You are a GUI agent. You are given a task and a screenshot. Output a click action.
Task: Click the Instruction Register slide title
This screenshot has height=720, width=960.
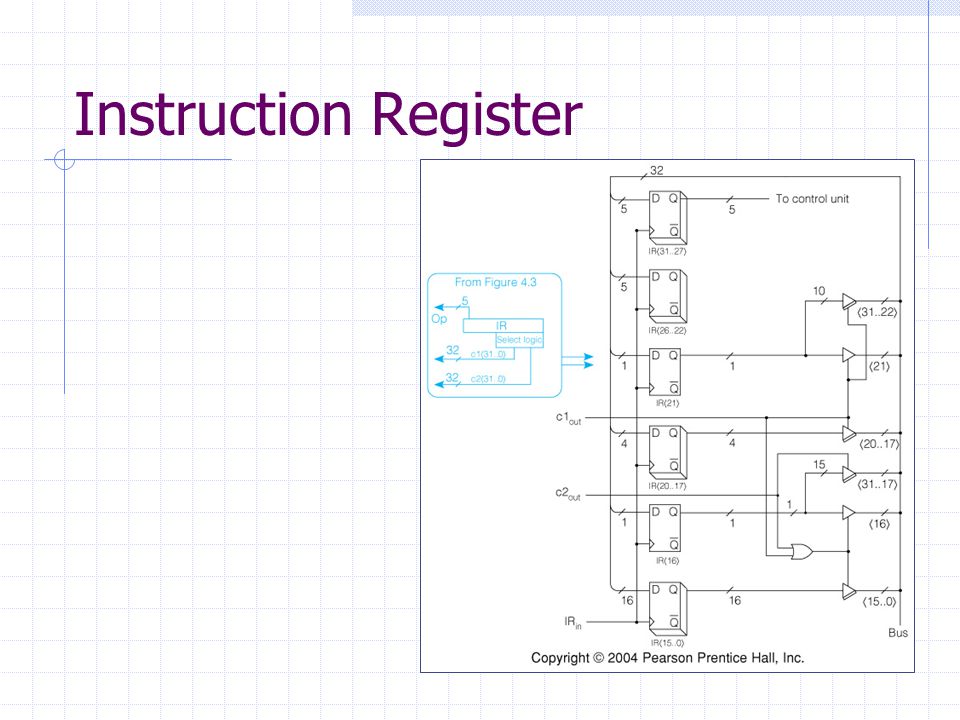[328, 114]
